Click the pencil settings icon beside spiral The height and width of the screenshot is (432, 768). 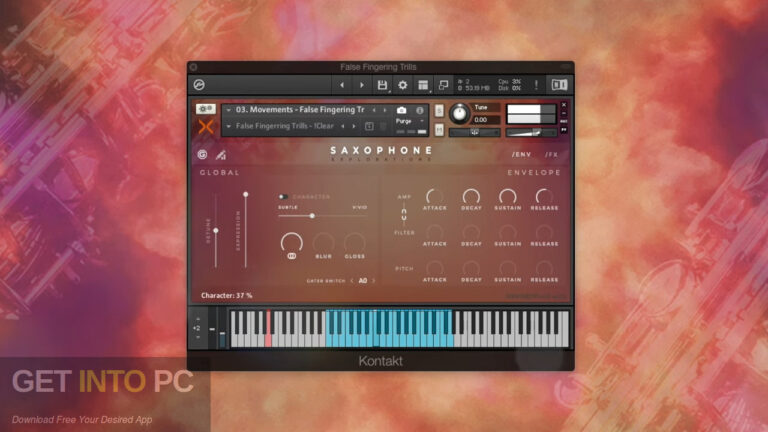(221, 155)
